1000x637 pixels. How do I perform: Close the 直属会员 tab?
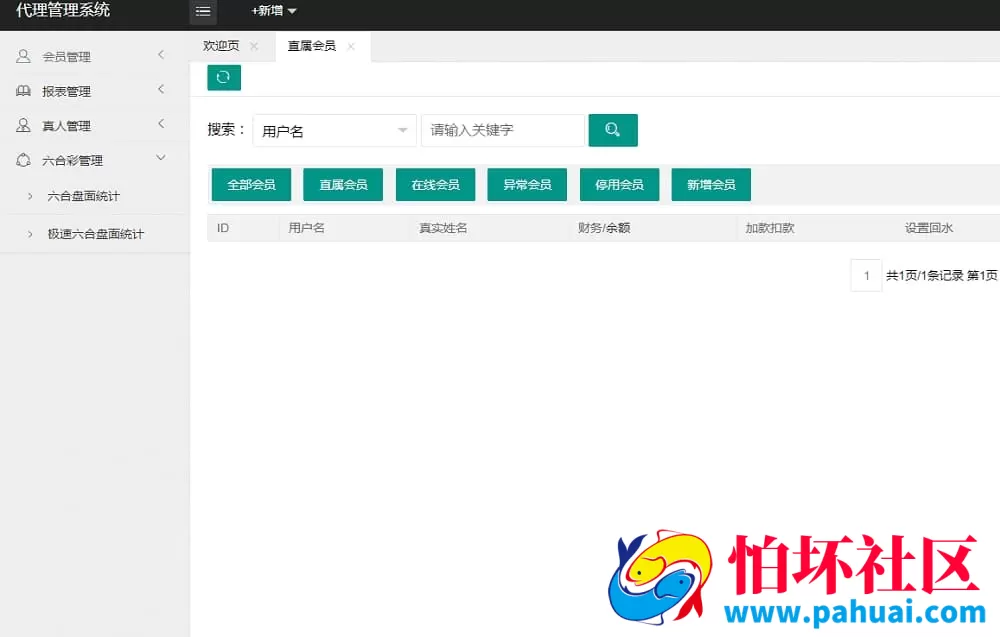click(x=351, y=45)
